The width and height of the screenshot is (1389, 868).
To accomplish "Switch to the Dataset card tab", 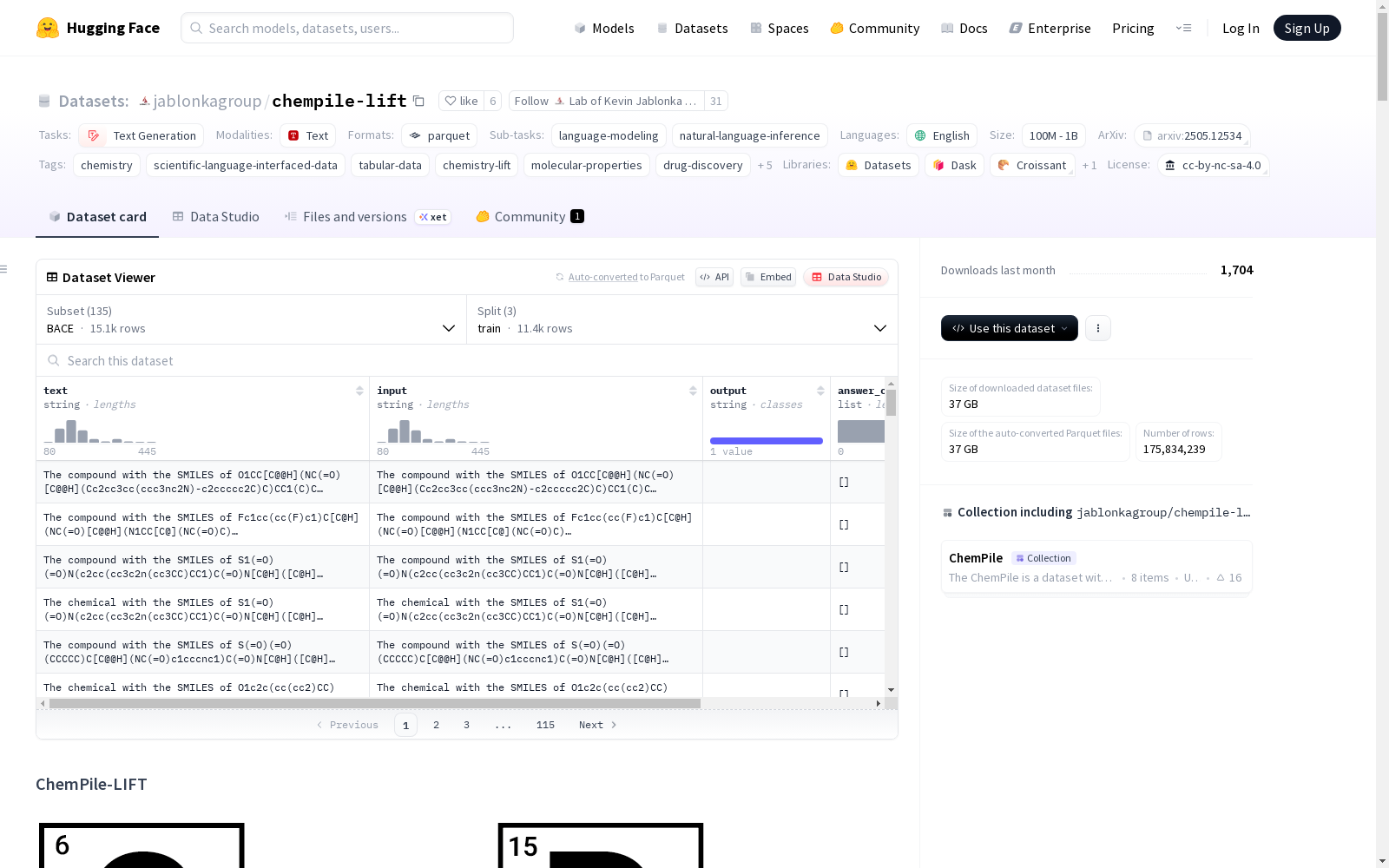I will click(x=97, y=217).
